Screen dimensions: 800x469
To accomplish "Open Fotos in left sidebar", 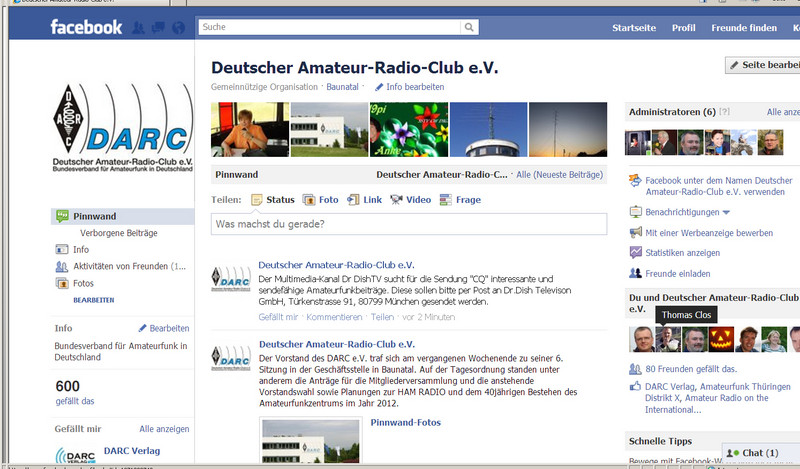I will [x=83, y=283].
